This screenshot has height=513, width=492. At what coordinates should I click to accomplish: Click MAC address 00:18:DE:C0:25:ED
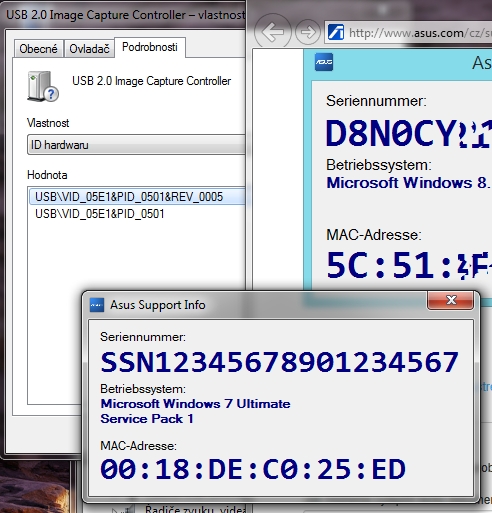click(x=253, y=469)
